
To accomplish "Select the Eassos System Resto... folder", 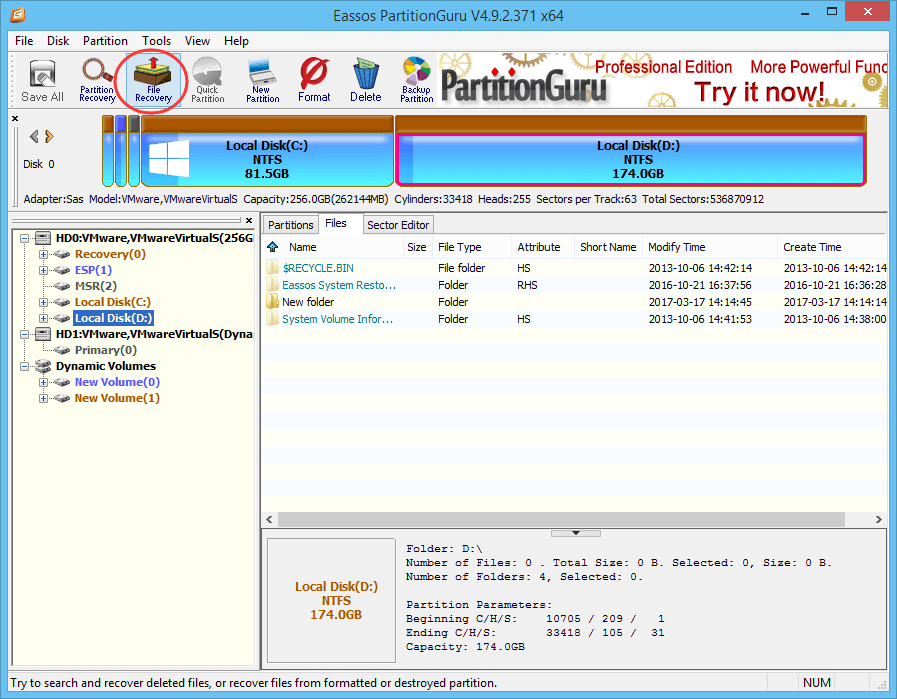I will point(339,285).
